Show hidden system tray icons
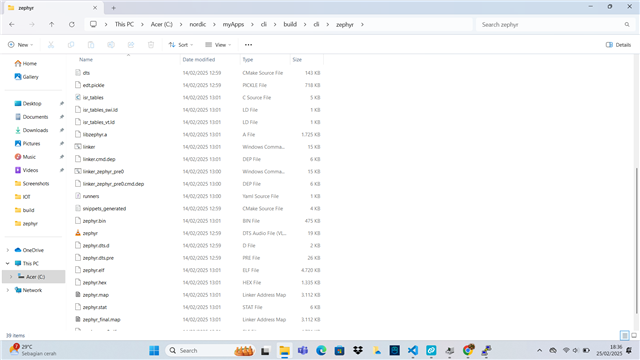The height and width of the screenshot is (360, 640). coord(540,350)
